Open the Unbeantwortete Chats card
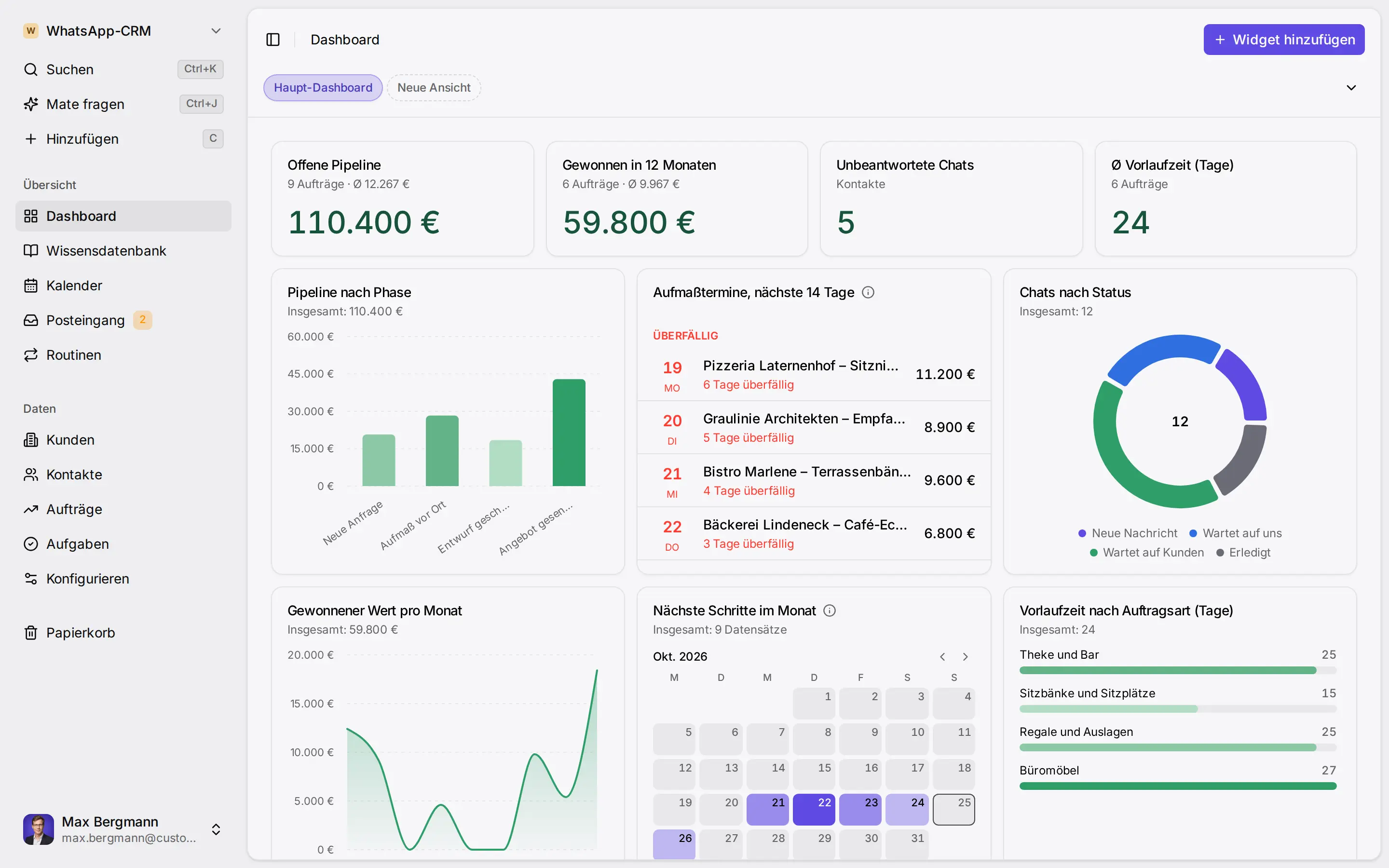This screenshot has width=1389, height=868. 951,199
